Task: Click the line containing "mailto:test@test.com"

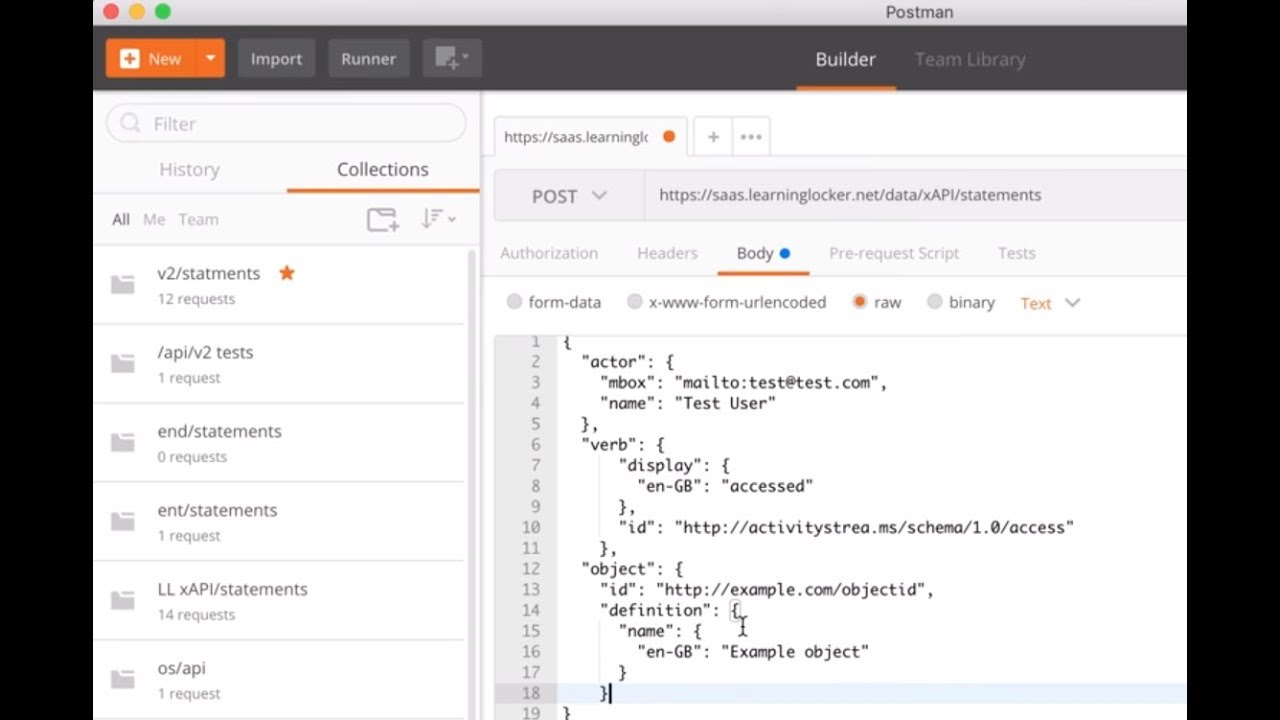Action: tap(743, 383)
